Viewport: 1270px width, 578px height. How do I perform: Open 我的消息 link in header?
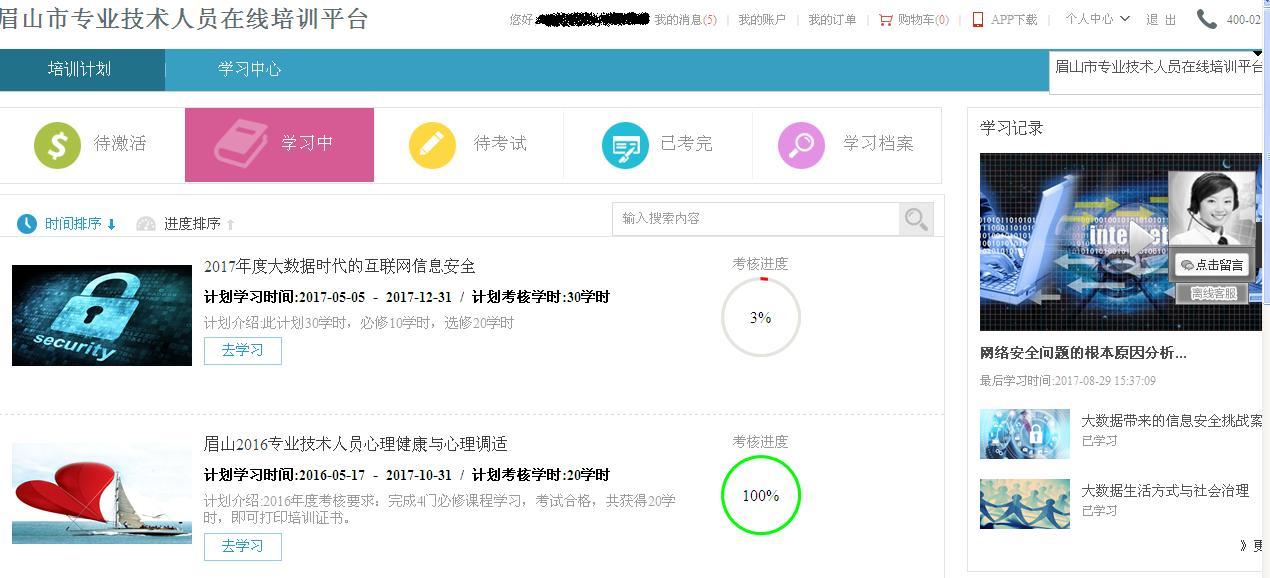[x=685, y=20]
